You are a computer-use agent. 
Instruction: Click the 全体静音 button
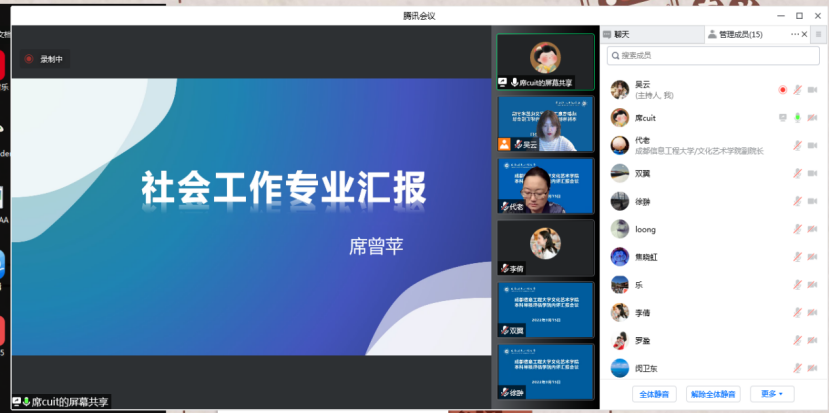(655, 394)
